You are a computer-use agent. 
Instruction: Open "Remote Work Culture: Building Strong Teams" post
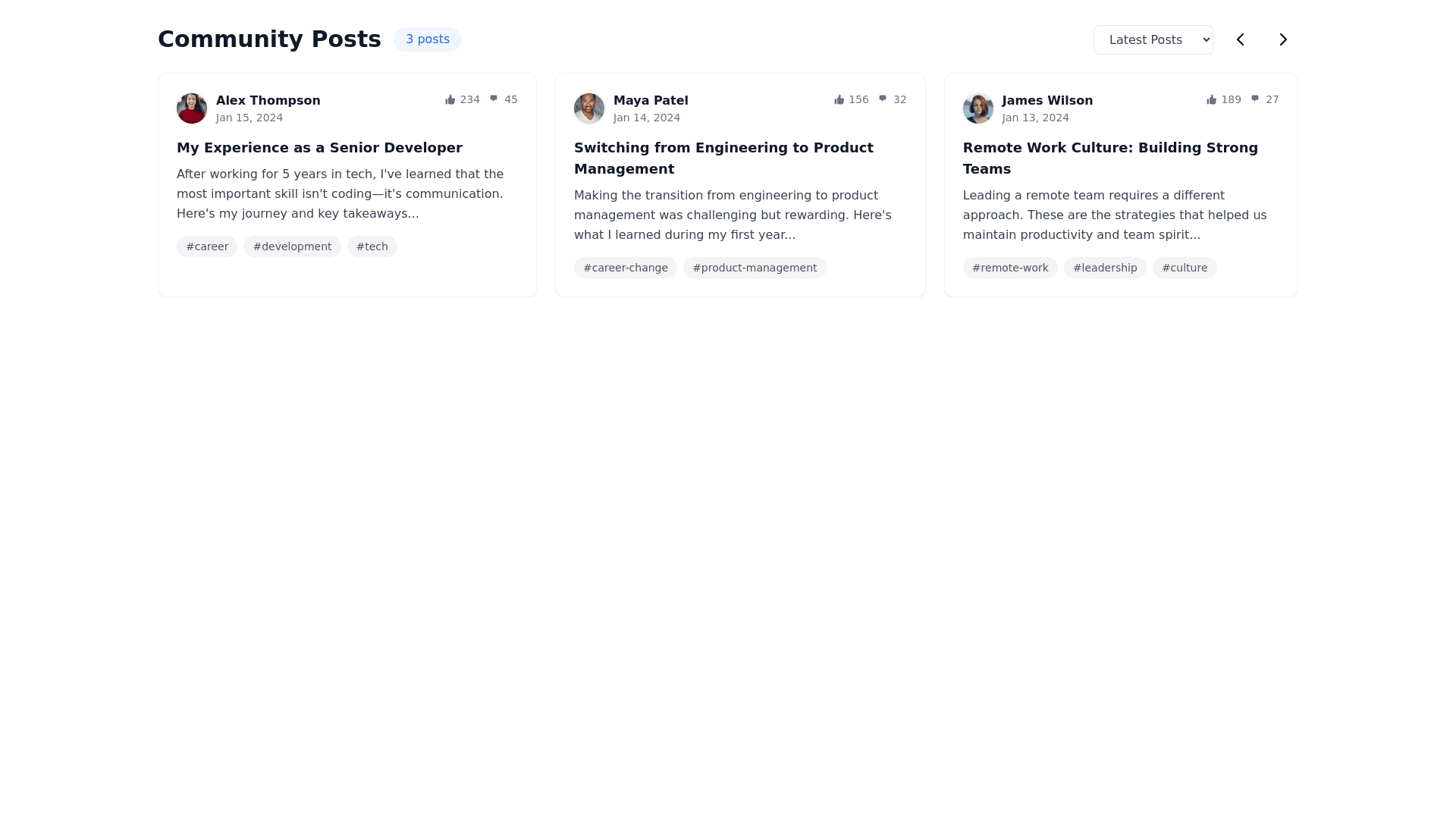coord(1110,158)
